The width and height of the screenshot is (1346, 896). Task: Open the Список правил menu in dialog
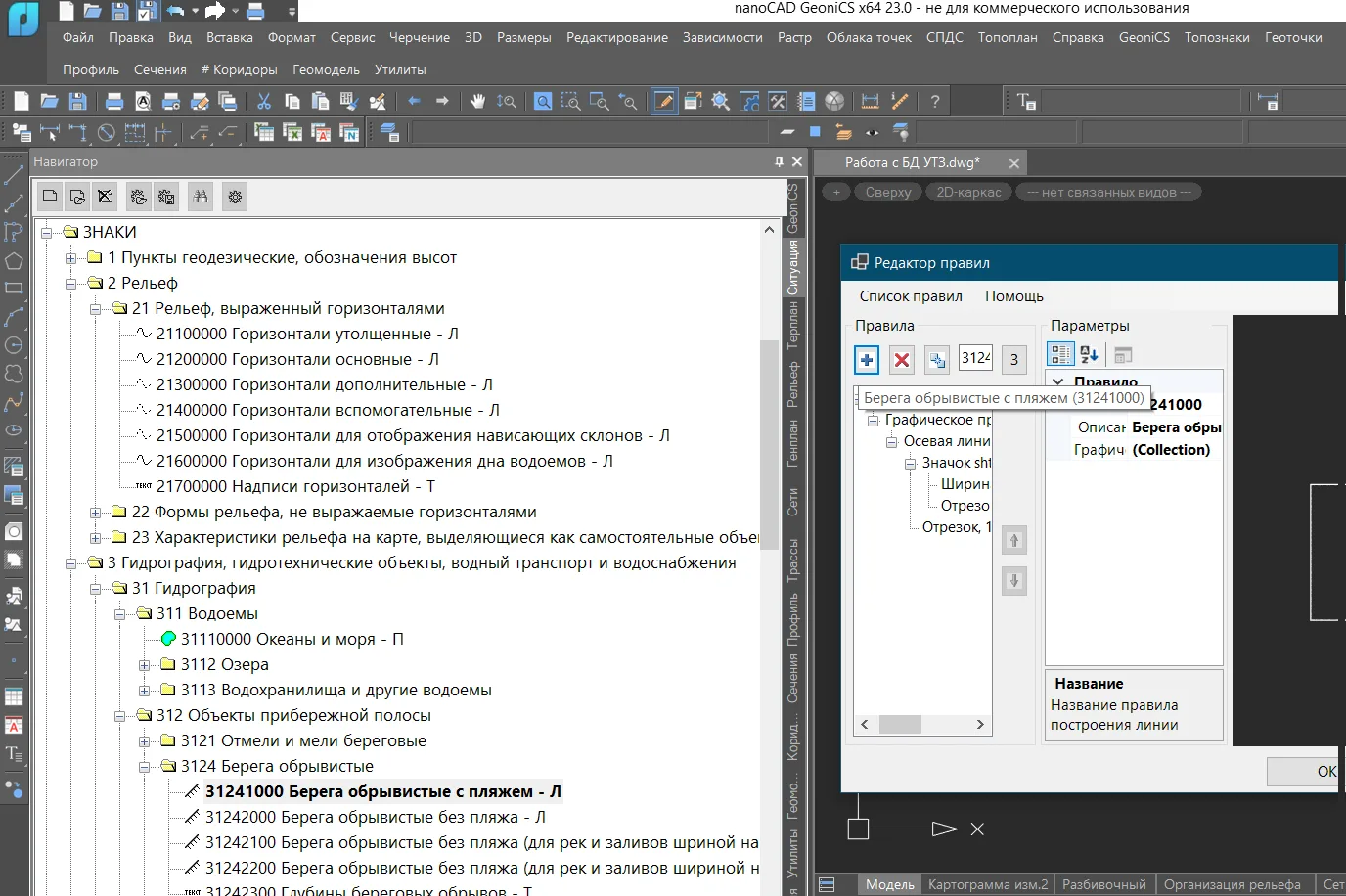(910, 296)
